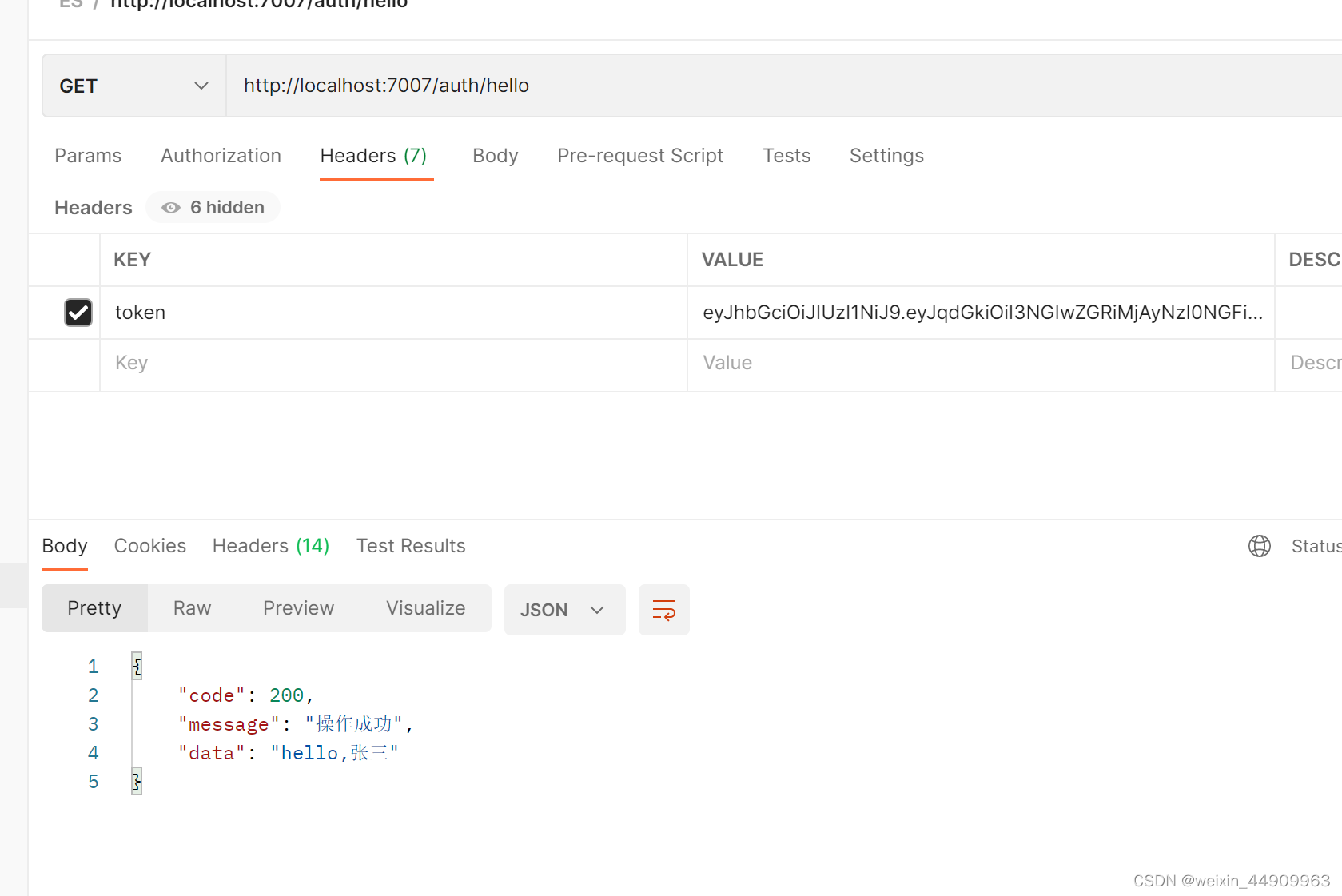1342x896 pixels.
Task: Open the Test Results tab
Action: (x=411, y=546)
